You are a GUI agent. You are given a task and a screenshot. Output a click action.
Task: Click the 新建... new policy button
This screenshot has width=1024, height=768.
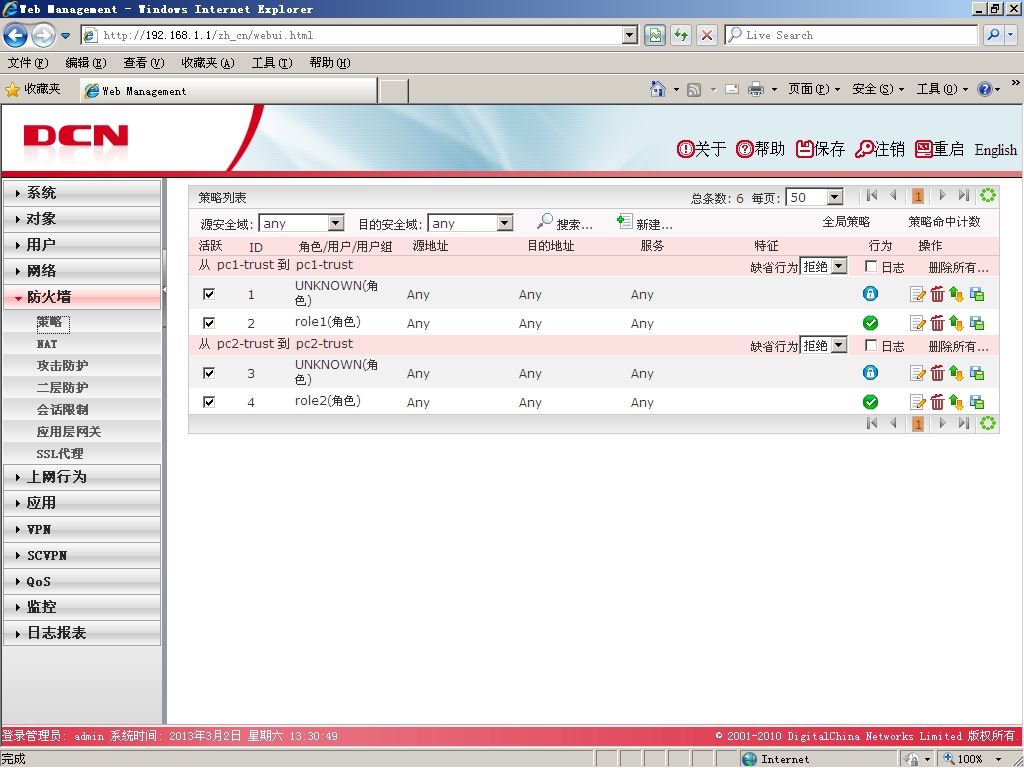645,223
